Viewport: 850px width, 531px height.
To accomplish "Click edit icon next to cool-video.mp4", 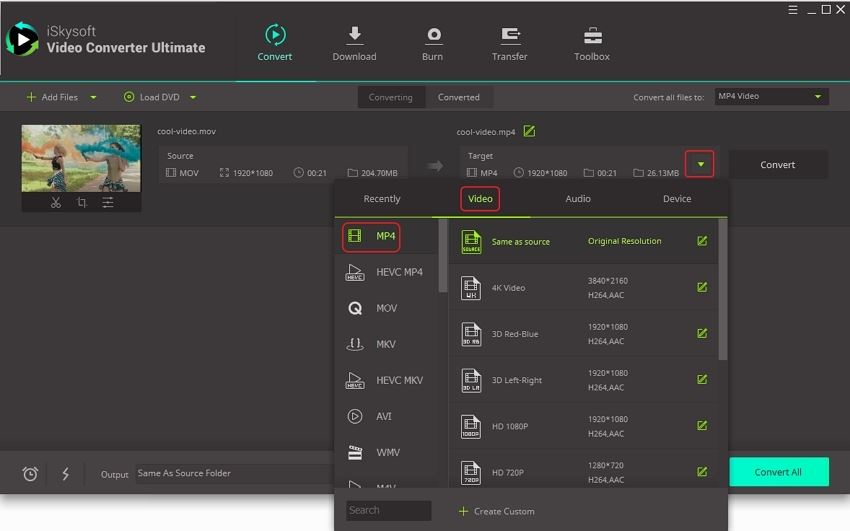I will (530, 131).
